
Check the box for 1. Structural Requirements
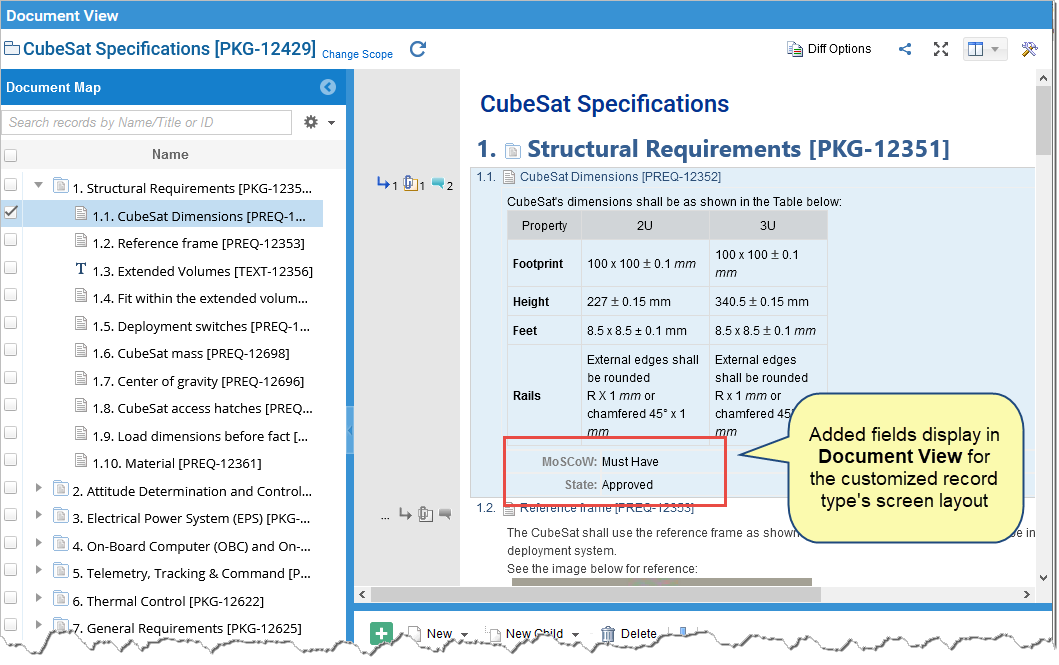(10, 184)
